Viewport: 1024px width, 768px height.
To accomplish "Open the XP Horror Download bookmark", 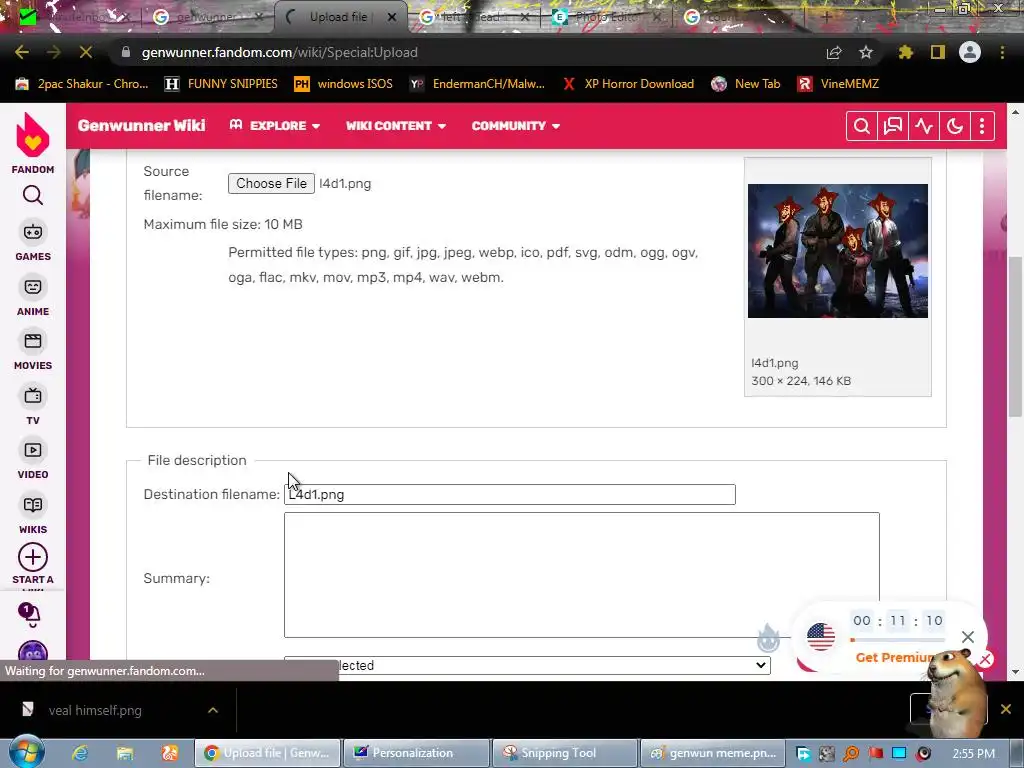I will (x=628, y=84).
